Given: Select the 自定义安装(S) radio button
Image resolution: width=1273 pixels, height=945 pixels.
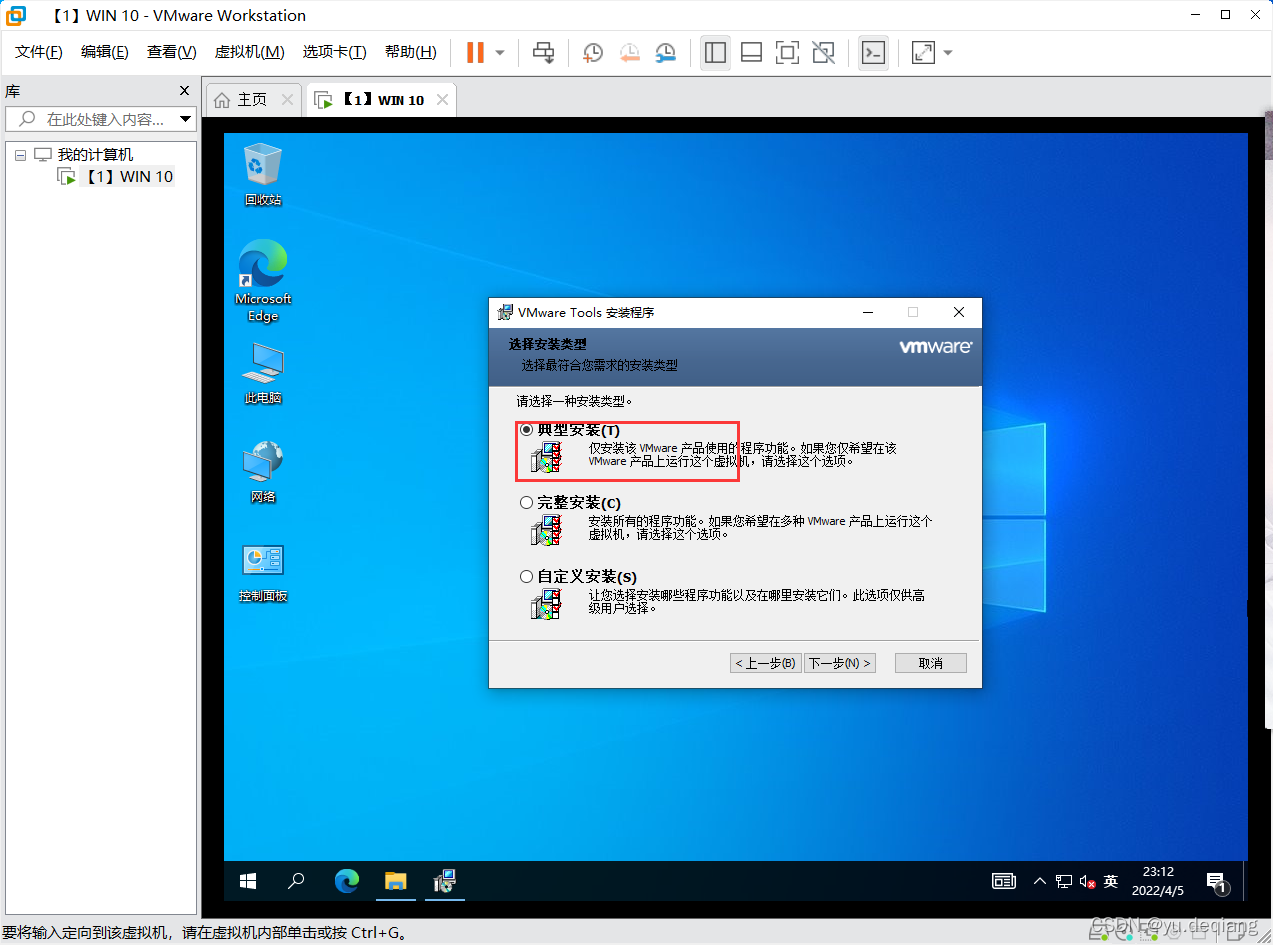Looking at the screenshot, I should (527, 577).
